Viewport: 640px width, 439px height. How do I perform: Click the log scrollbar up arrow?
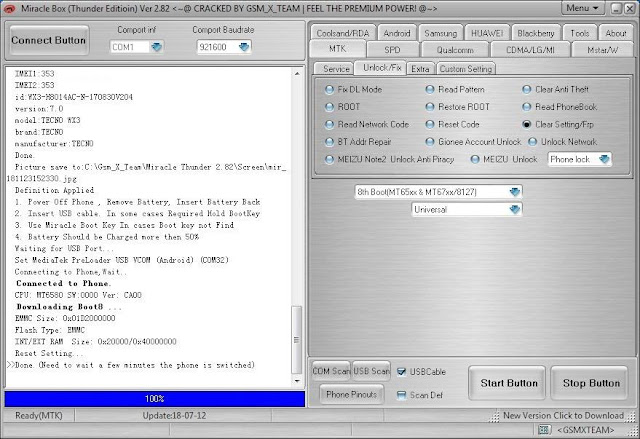click(297, 74)
